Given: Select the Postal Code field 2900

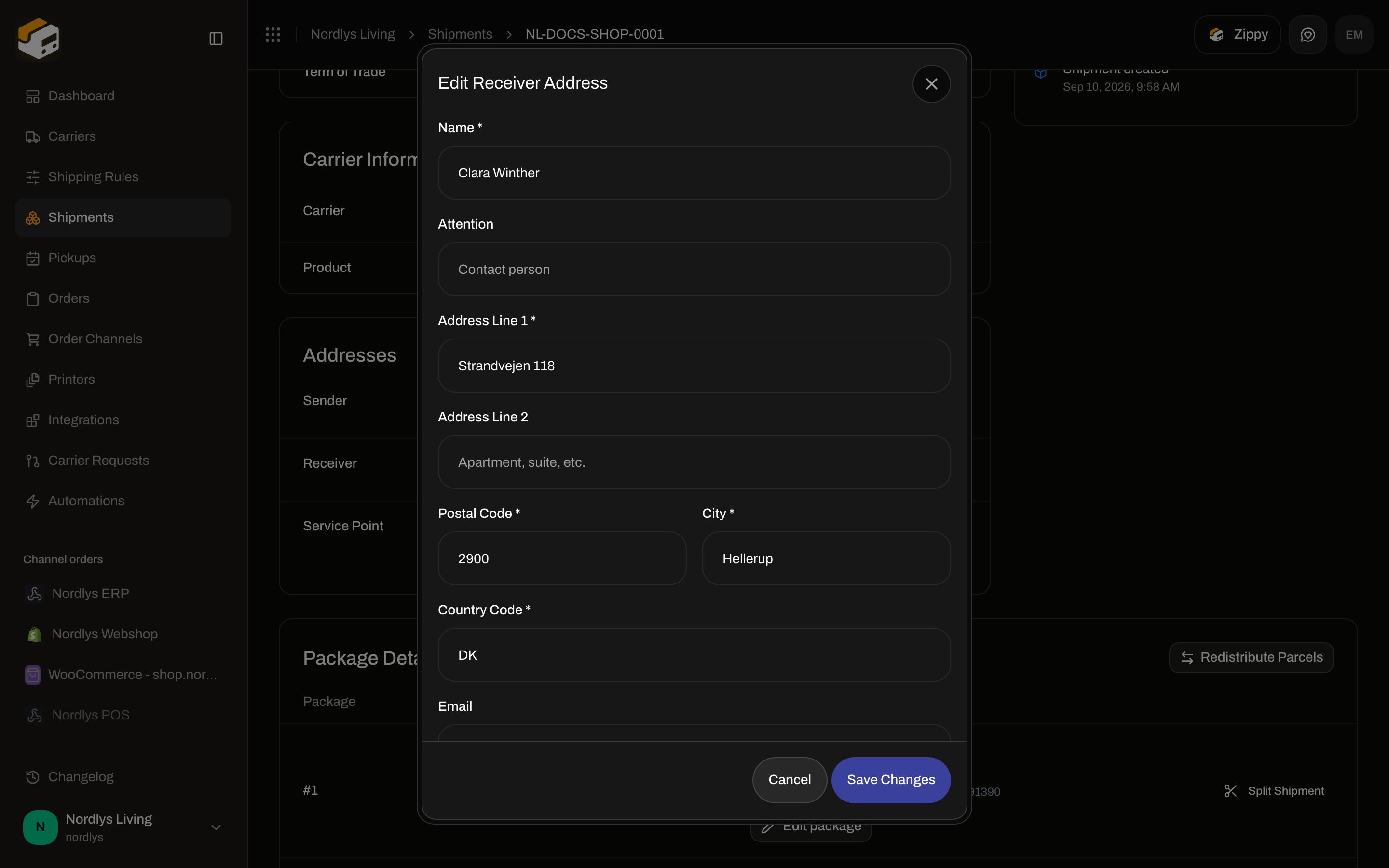Looking at the screenshot, I should [x=562, y=558].
